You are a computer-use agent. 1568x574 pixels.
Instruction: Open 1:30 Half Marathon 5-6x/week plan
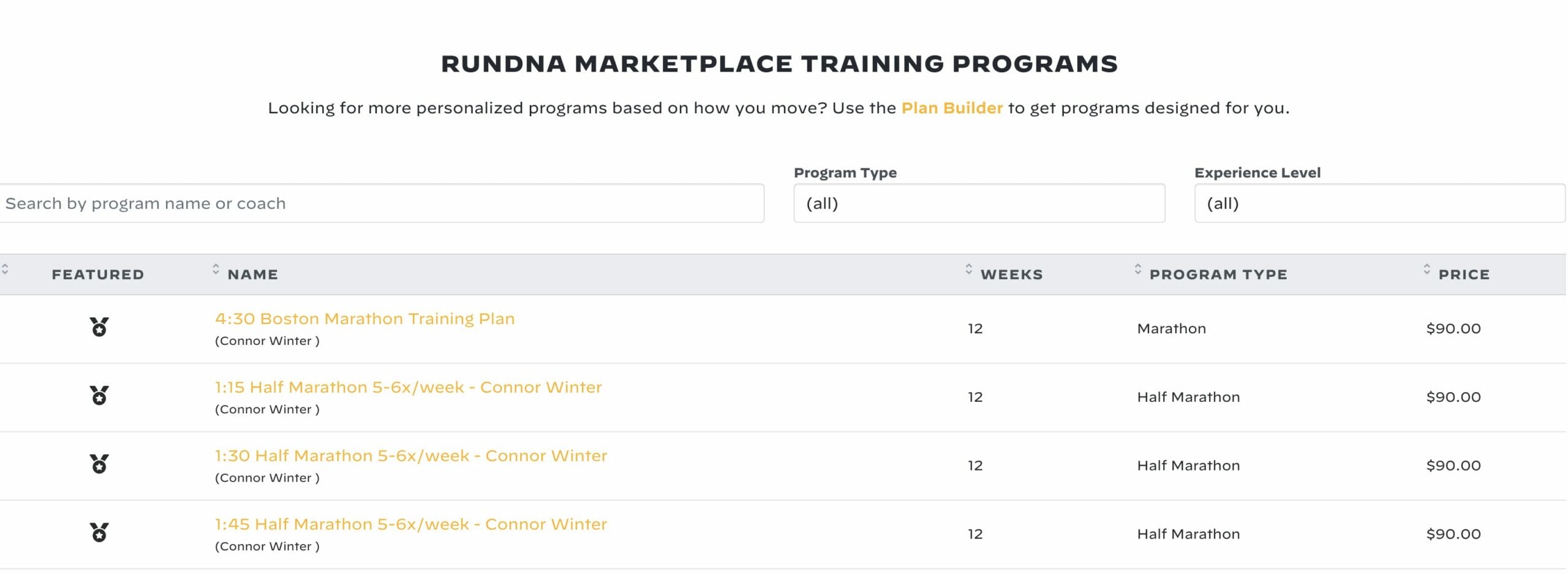pyautogui.click(x=411, y=456)
